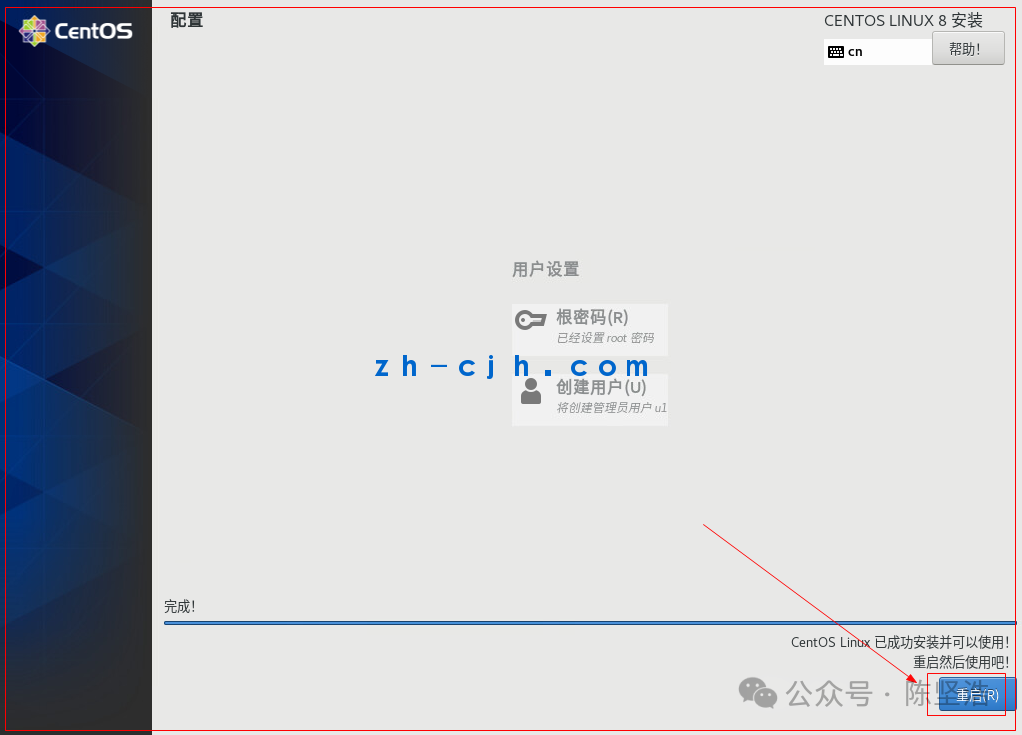Screen dimensions: 1022x735
Task: Click the 配置 page title
Action: [x=187, y=20]
